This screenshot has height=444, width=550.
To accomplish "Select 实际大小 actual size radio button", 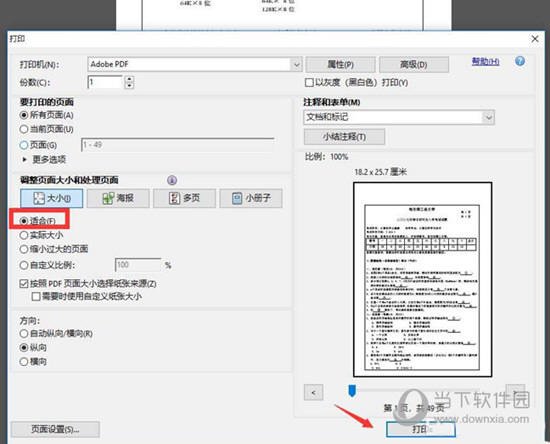I will pyautogui.click(x=24, y=235).
